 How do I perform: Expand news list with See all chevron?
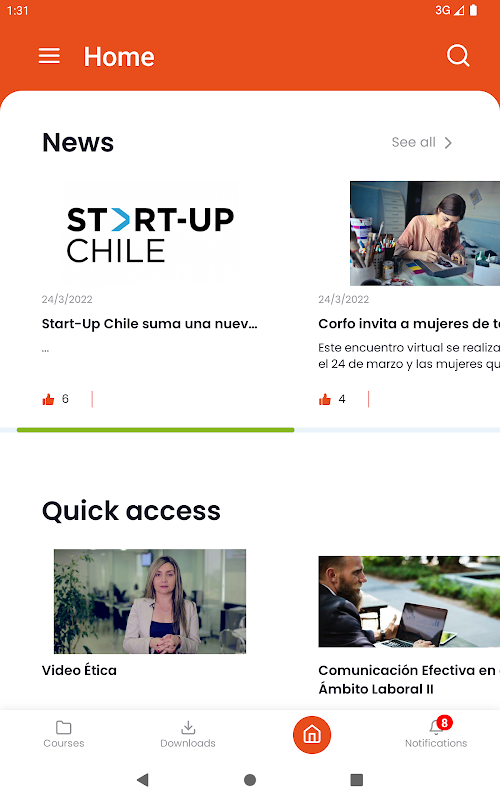[x=448, y=142]
